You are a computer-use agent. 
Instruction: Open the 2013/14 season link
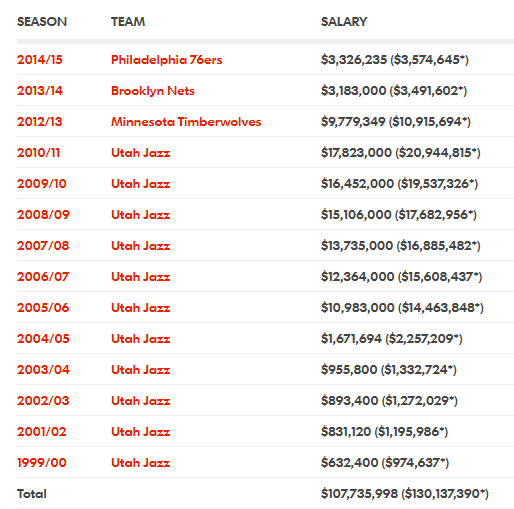pos(40,91)
